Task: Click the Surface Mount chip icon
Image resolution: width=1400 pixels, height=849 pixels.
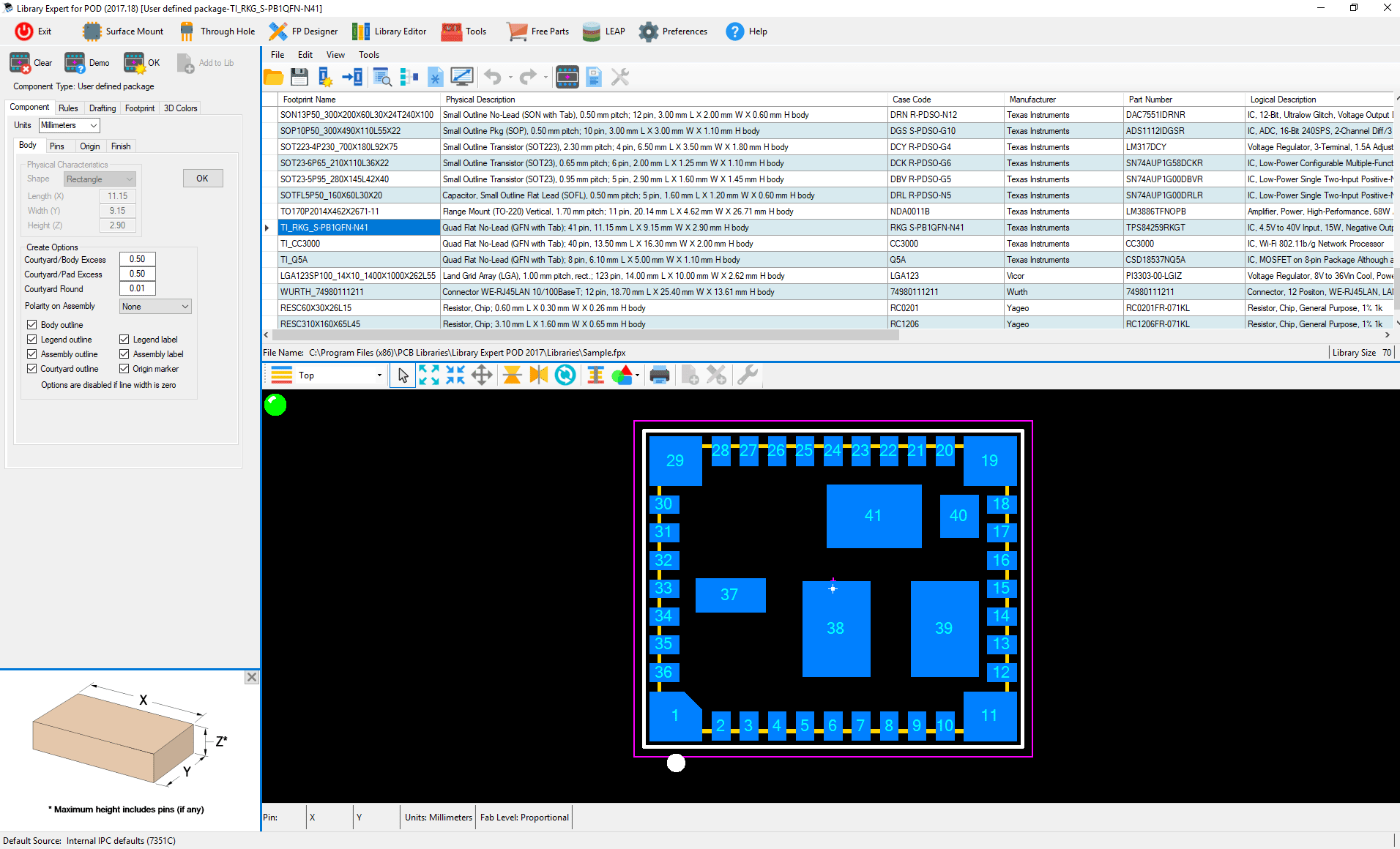Action: (92, 31)
